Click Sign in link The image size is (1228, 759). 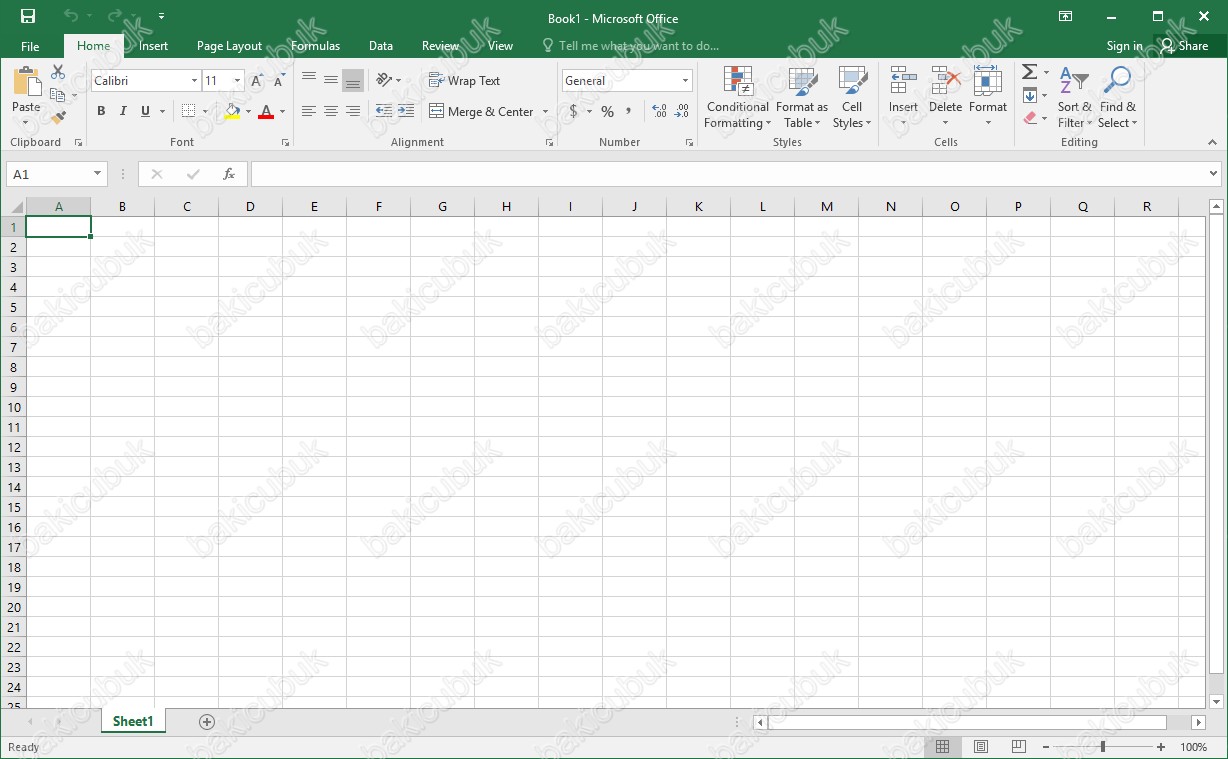coord(1124,46)
